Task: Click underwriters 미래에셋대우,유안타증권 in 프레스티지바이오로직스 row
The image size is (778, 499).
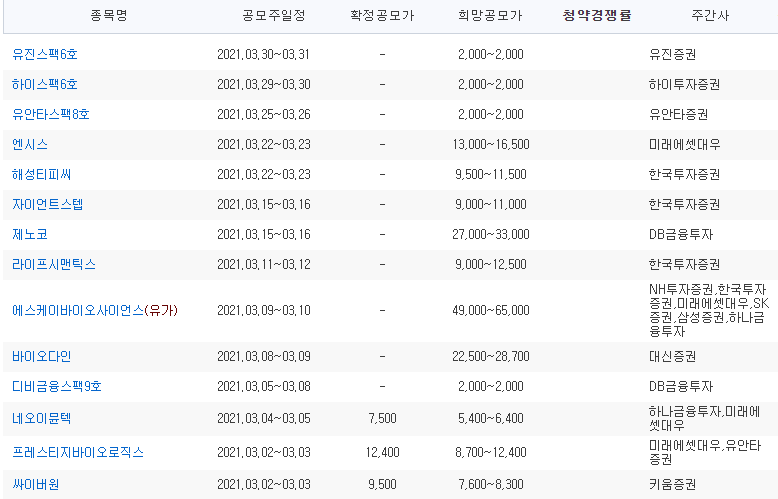Action: tap(705, 452)
